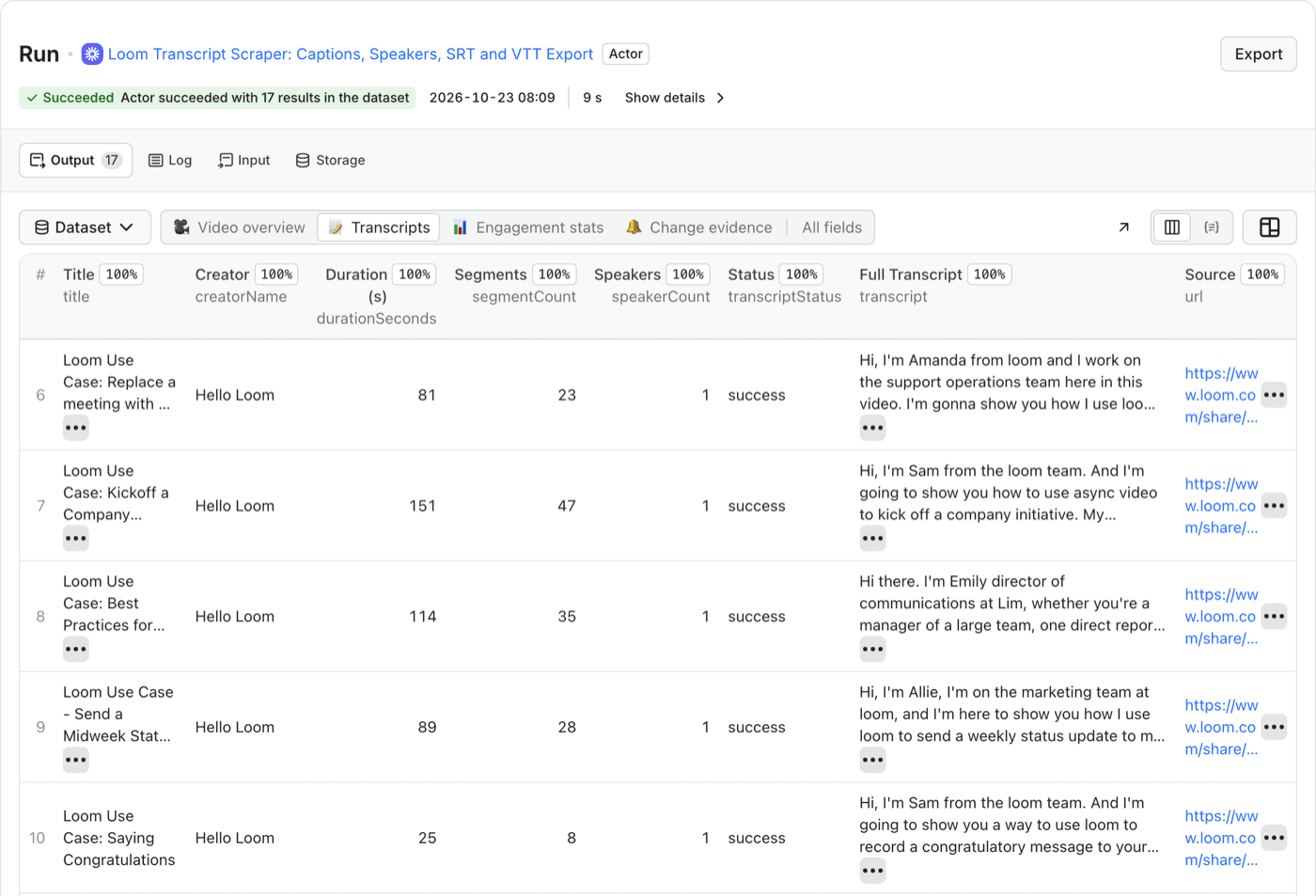Expand title cell for Replace a meeting row
This screenshot has width=1316, height=896.
(x=76, y=428)
